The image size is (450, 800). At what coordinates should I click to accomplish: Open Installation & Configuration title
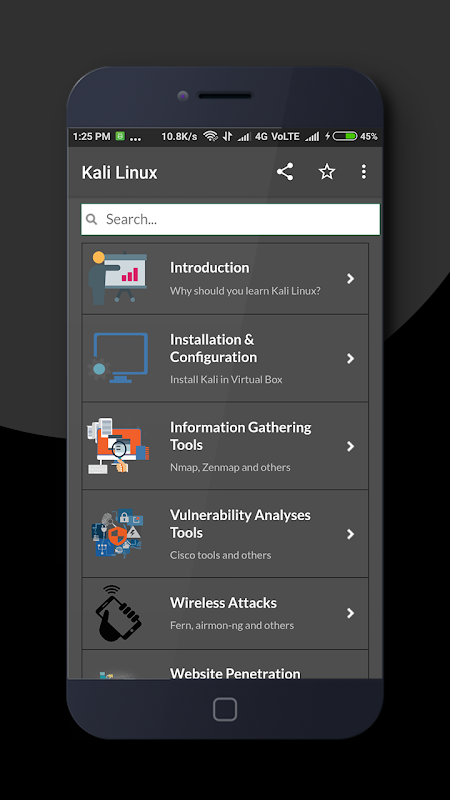click(213, 348)
